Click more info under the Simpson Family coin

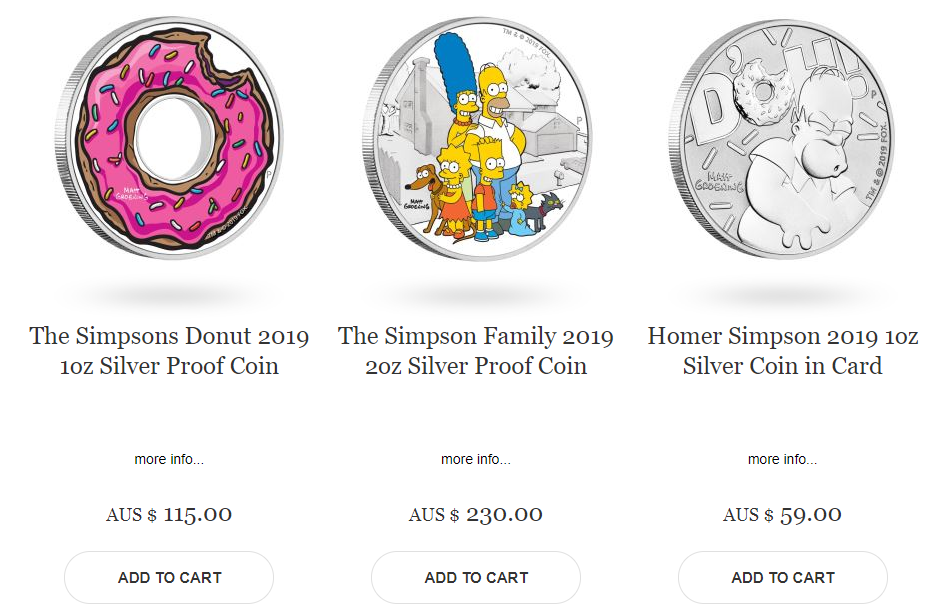(x=476, y=459)
